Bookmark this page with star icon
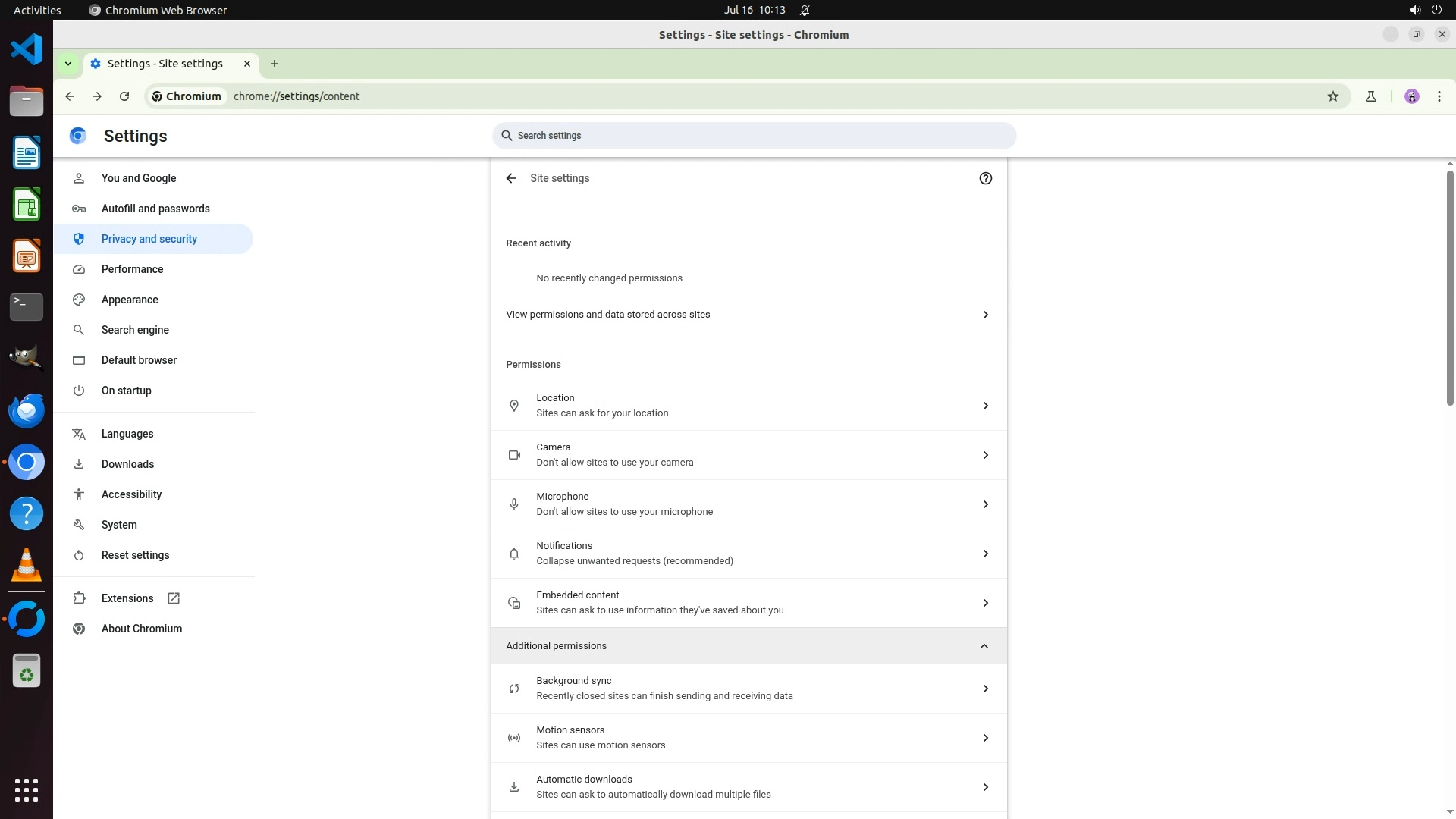The image size is (1456, 819). tap(1332, 96)
